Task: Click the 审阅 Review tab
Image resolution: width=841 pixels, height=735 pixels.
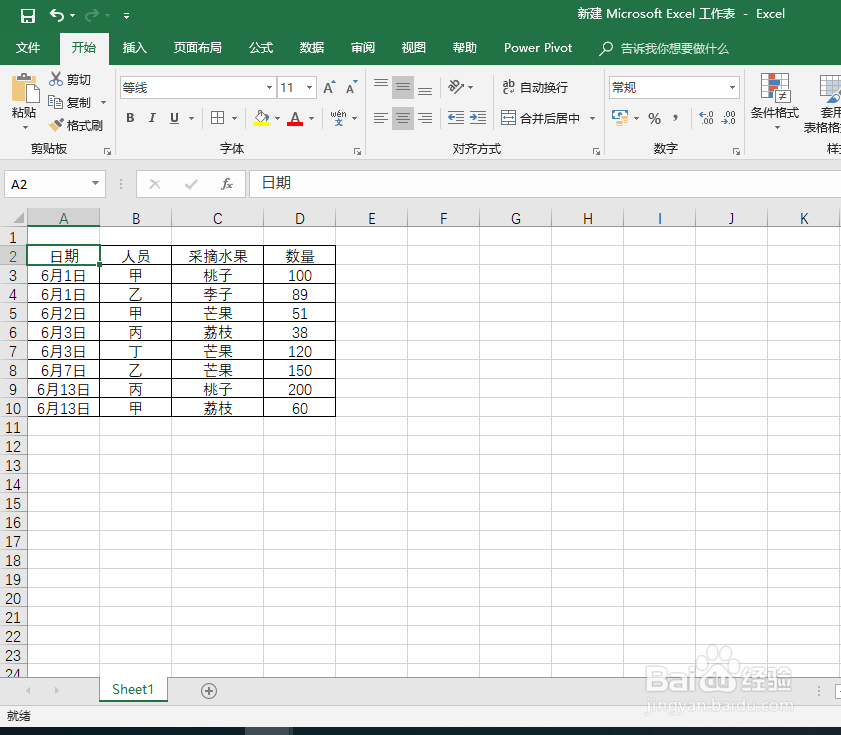Action: 363,48
